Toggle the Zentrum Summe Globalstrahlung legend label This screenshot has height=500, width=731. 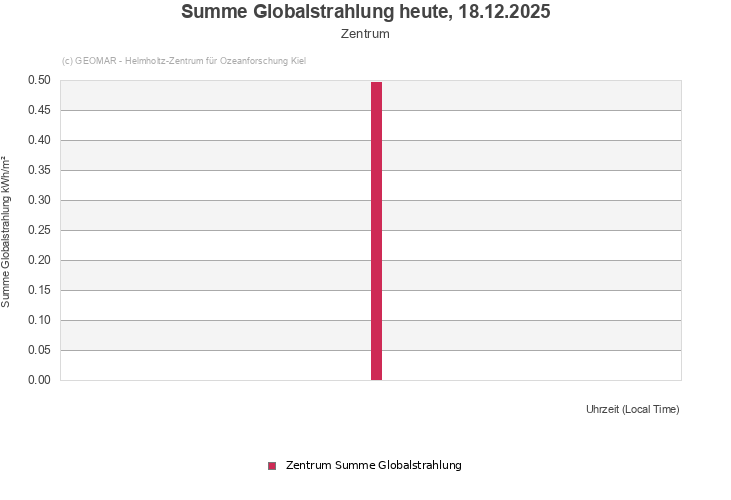coord(373,465)
